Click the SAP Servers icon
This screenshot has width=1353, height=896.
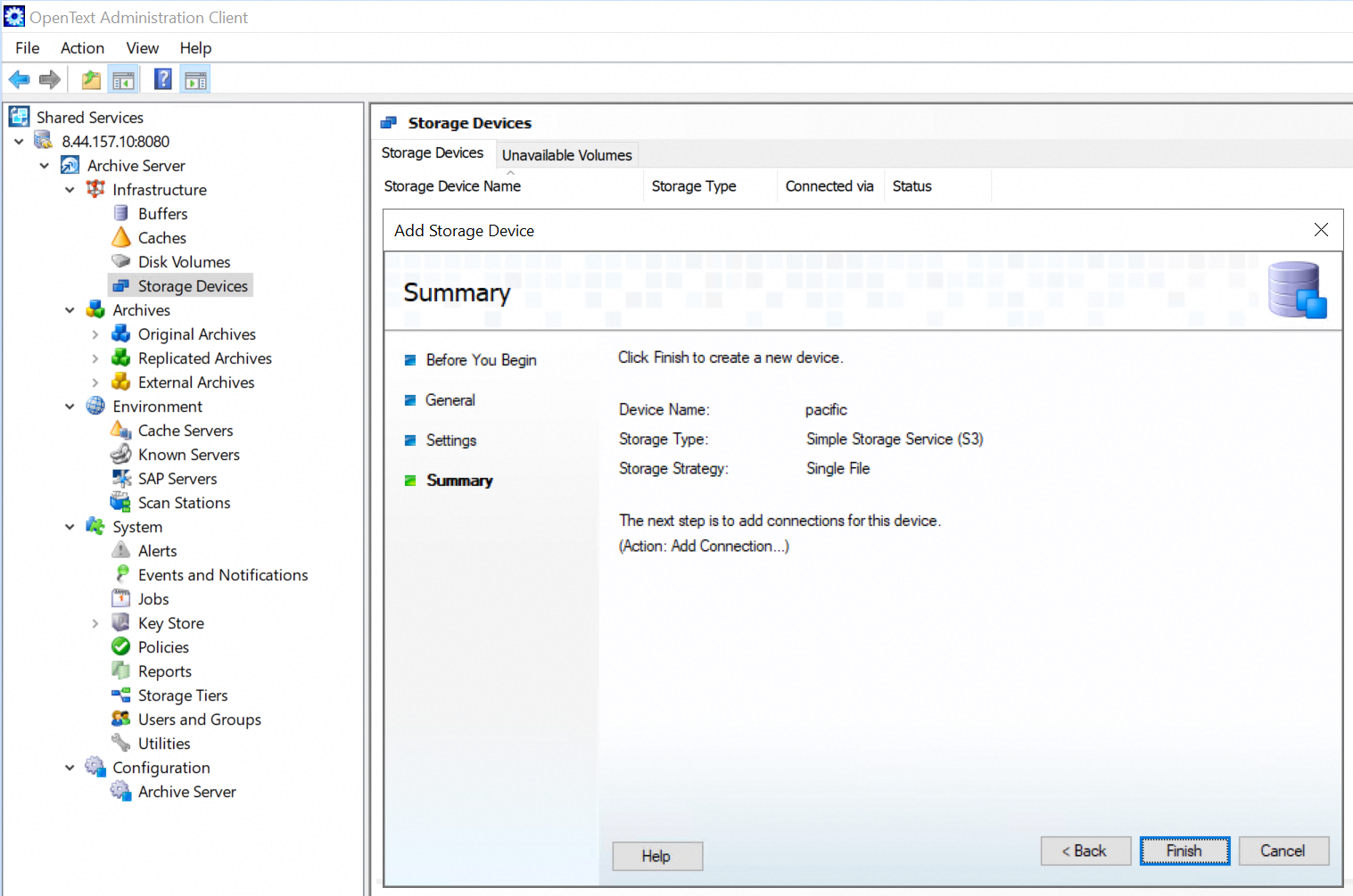[x=120, y=478]
